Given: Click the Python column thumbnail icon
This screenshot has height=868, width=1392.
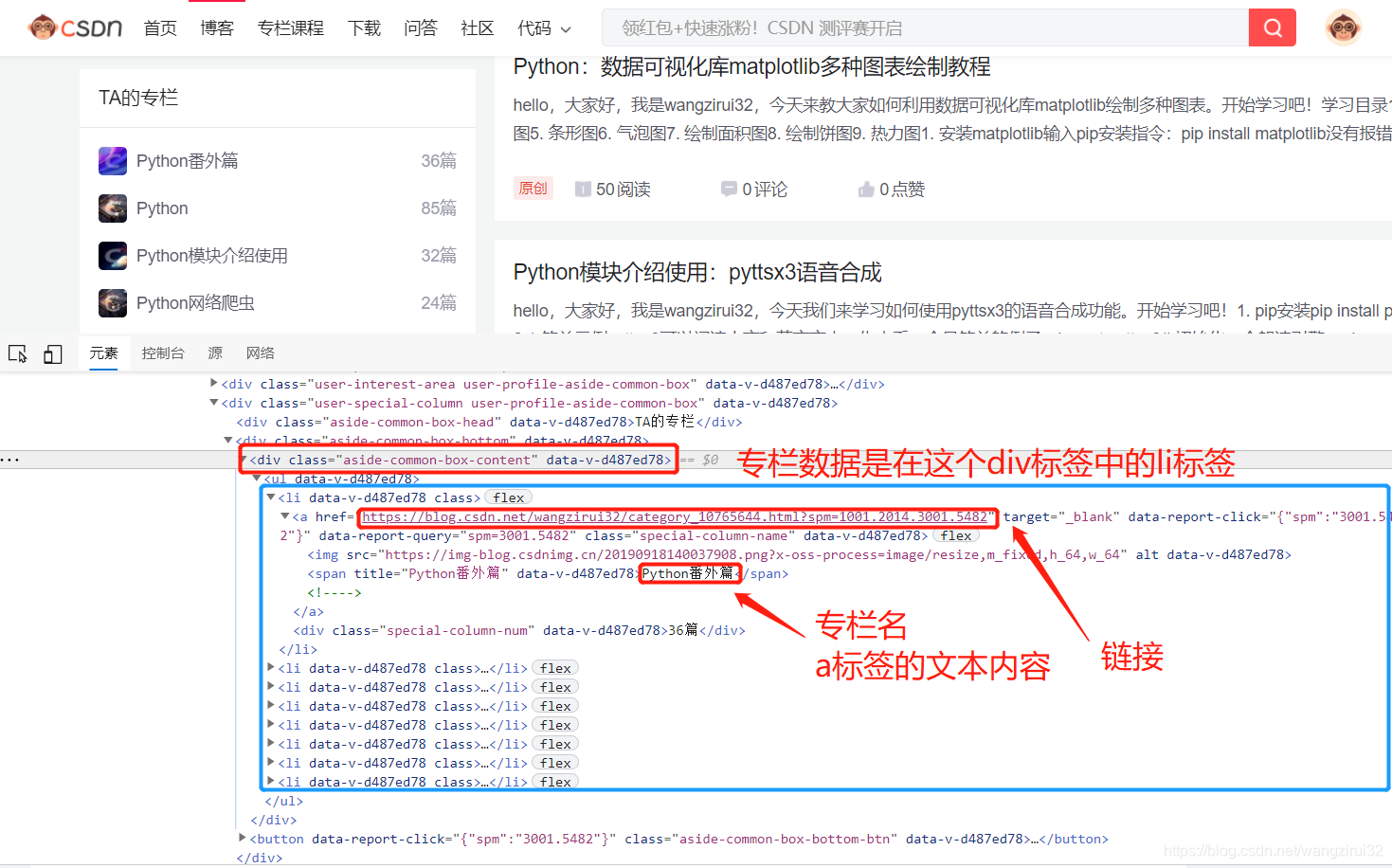Looking at the screenshot, I should tap(113, 208).
